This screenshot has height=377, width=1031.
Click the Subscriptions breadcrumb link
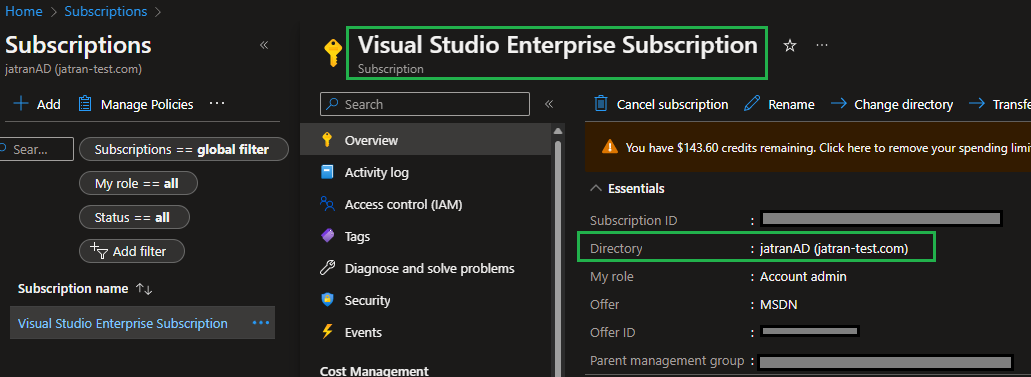[x=106, y=11]
